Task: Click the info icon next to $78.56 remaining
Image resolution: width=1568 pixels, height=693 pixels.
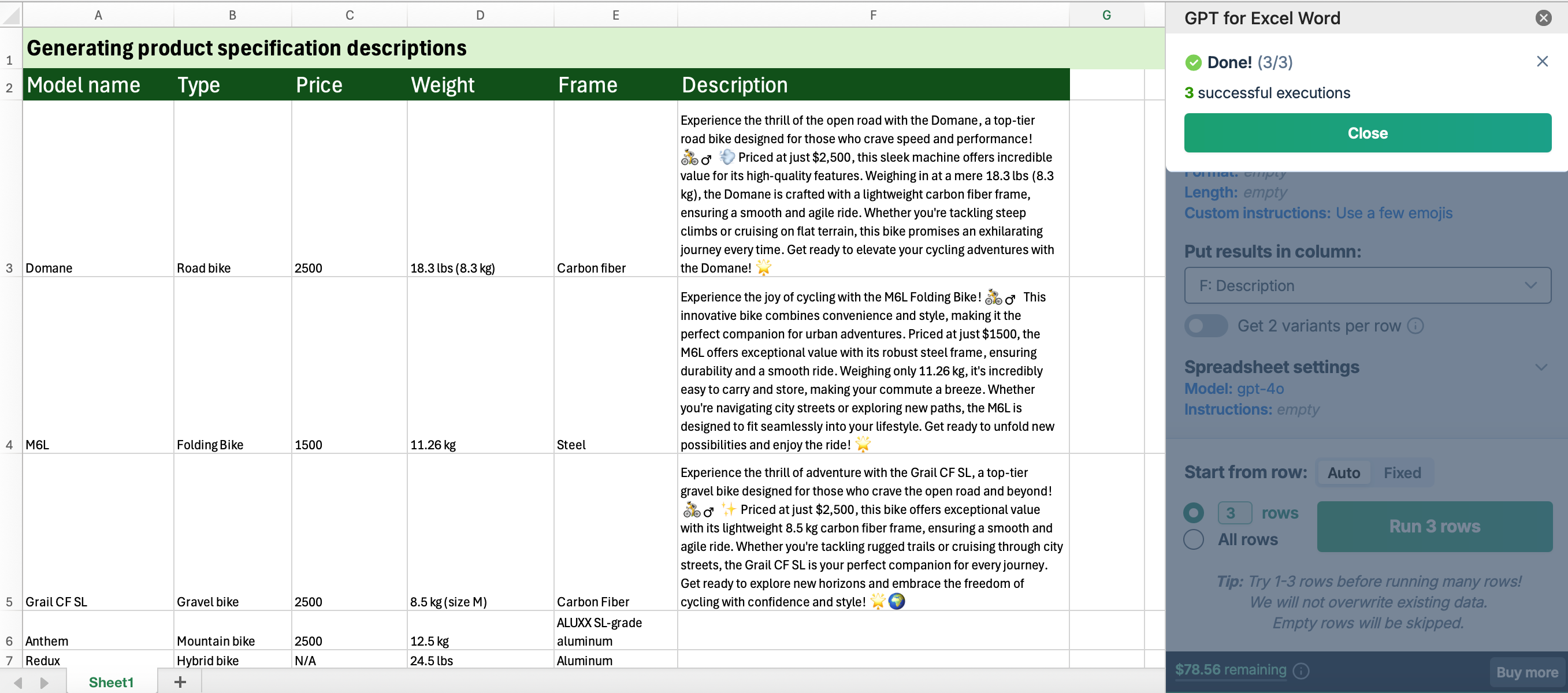Action: 1301,670
